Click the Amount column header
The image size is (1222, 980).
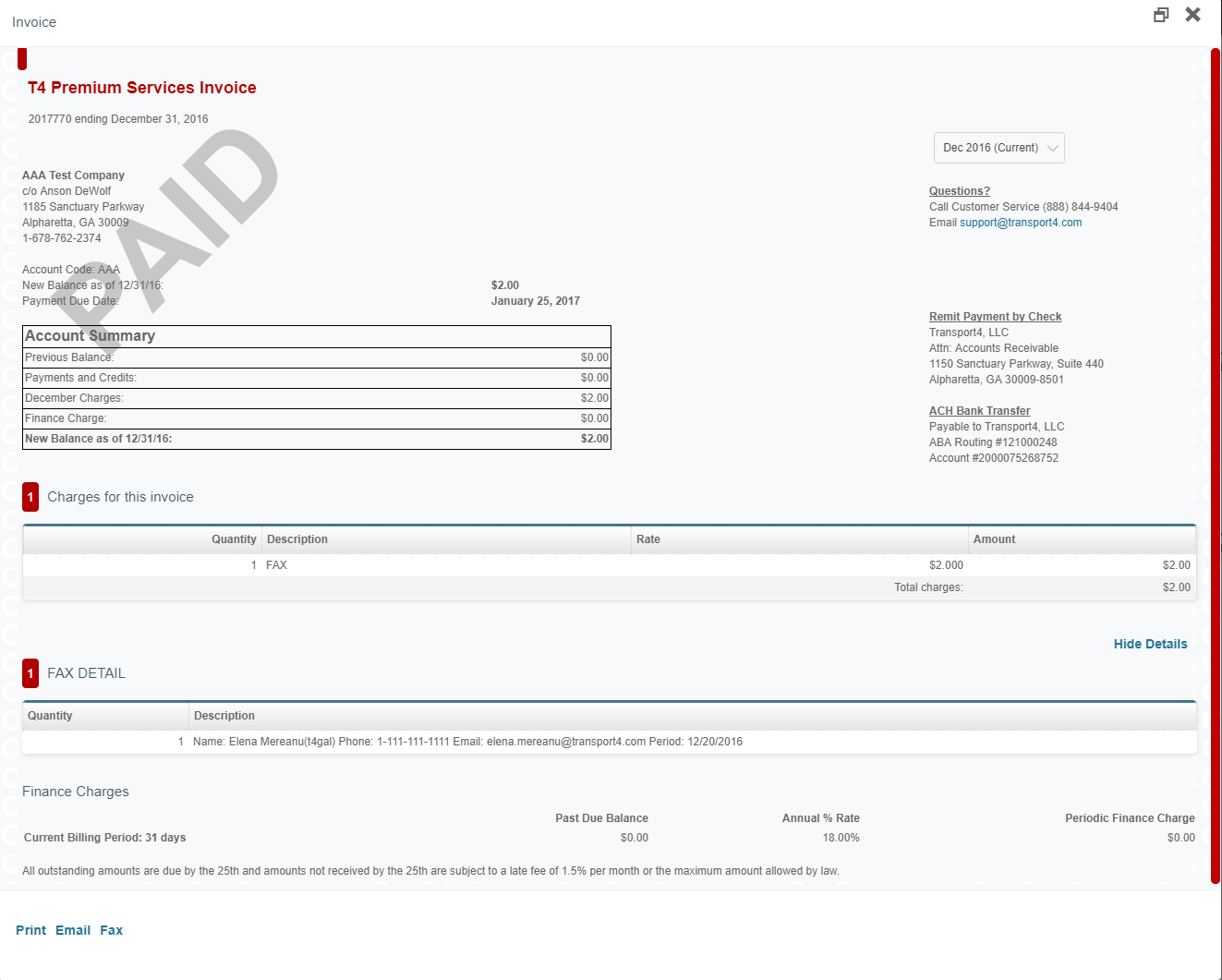[994, 539]
